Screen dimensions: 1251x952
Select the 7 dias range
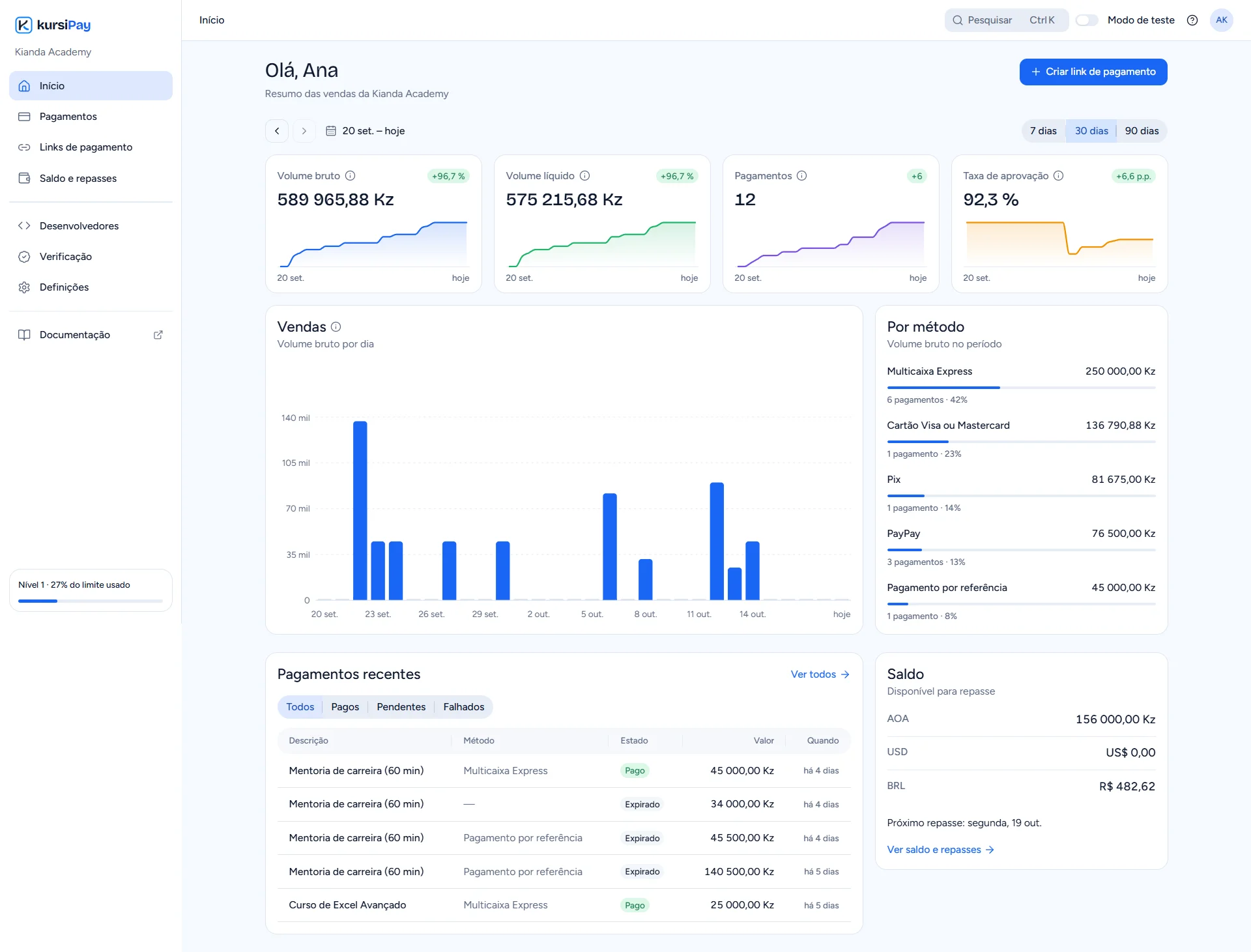(1043, 131)
